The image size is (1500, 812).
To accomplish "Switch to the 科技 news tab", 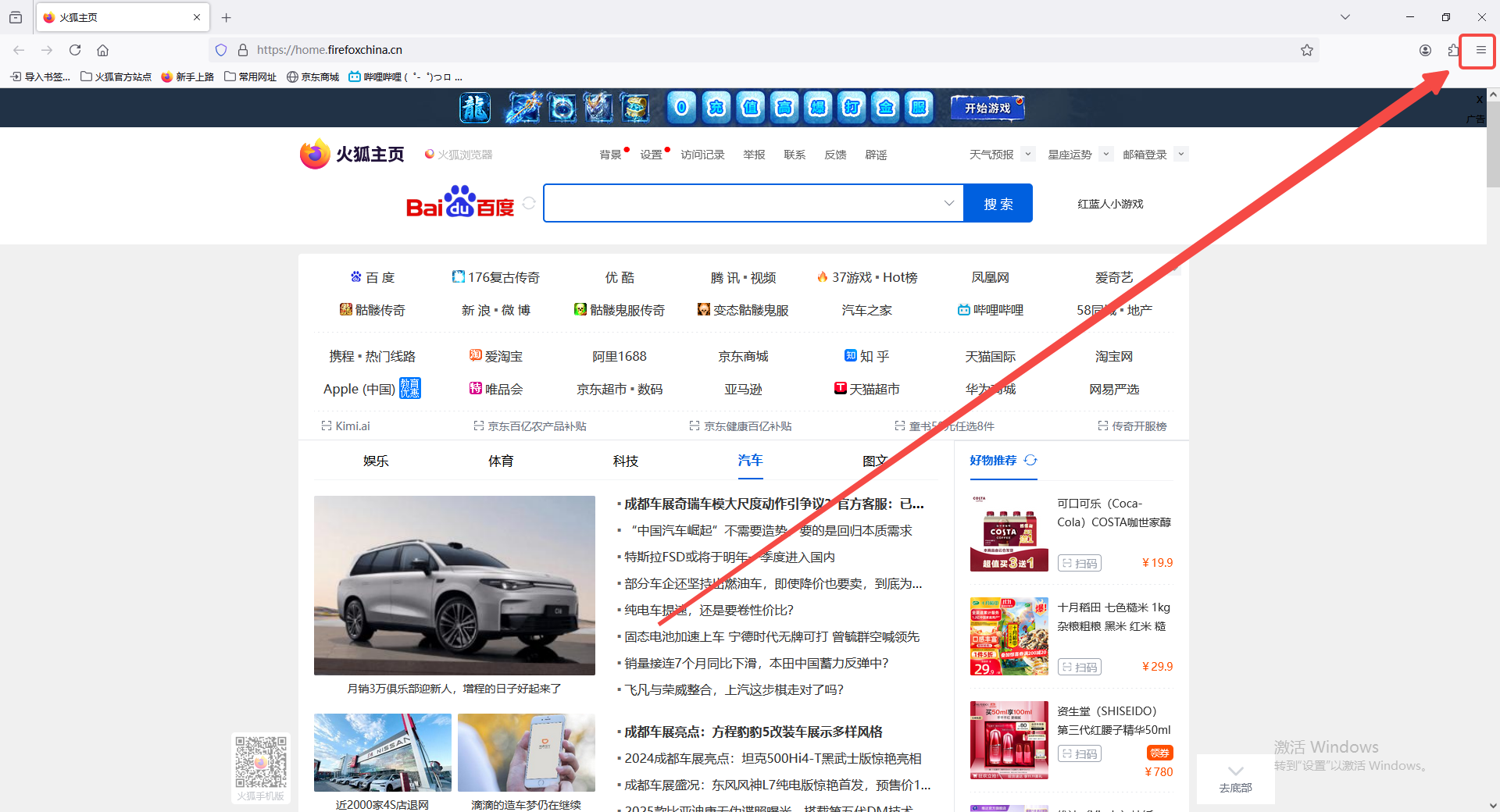I will pos(626,461).
